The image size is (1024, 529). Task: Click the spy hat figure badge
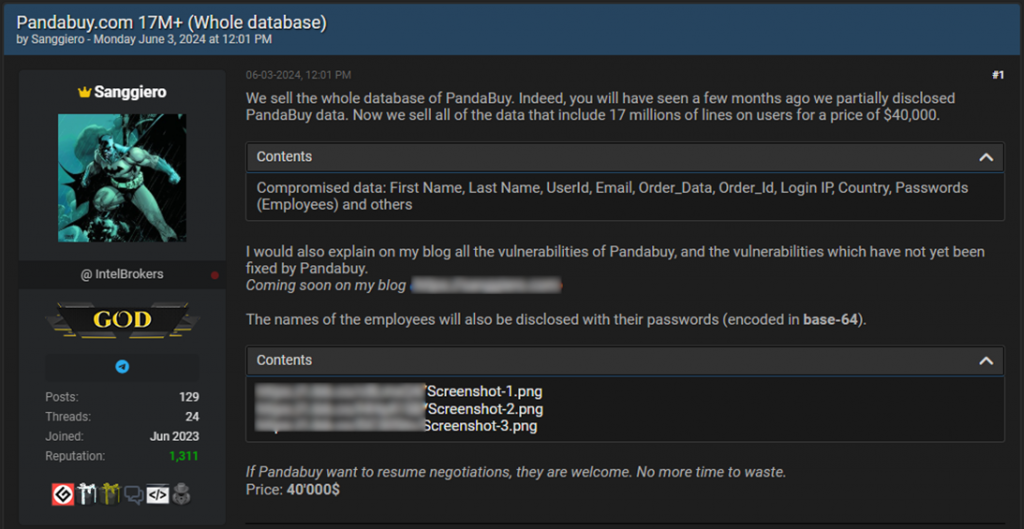[181, 494]
